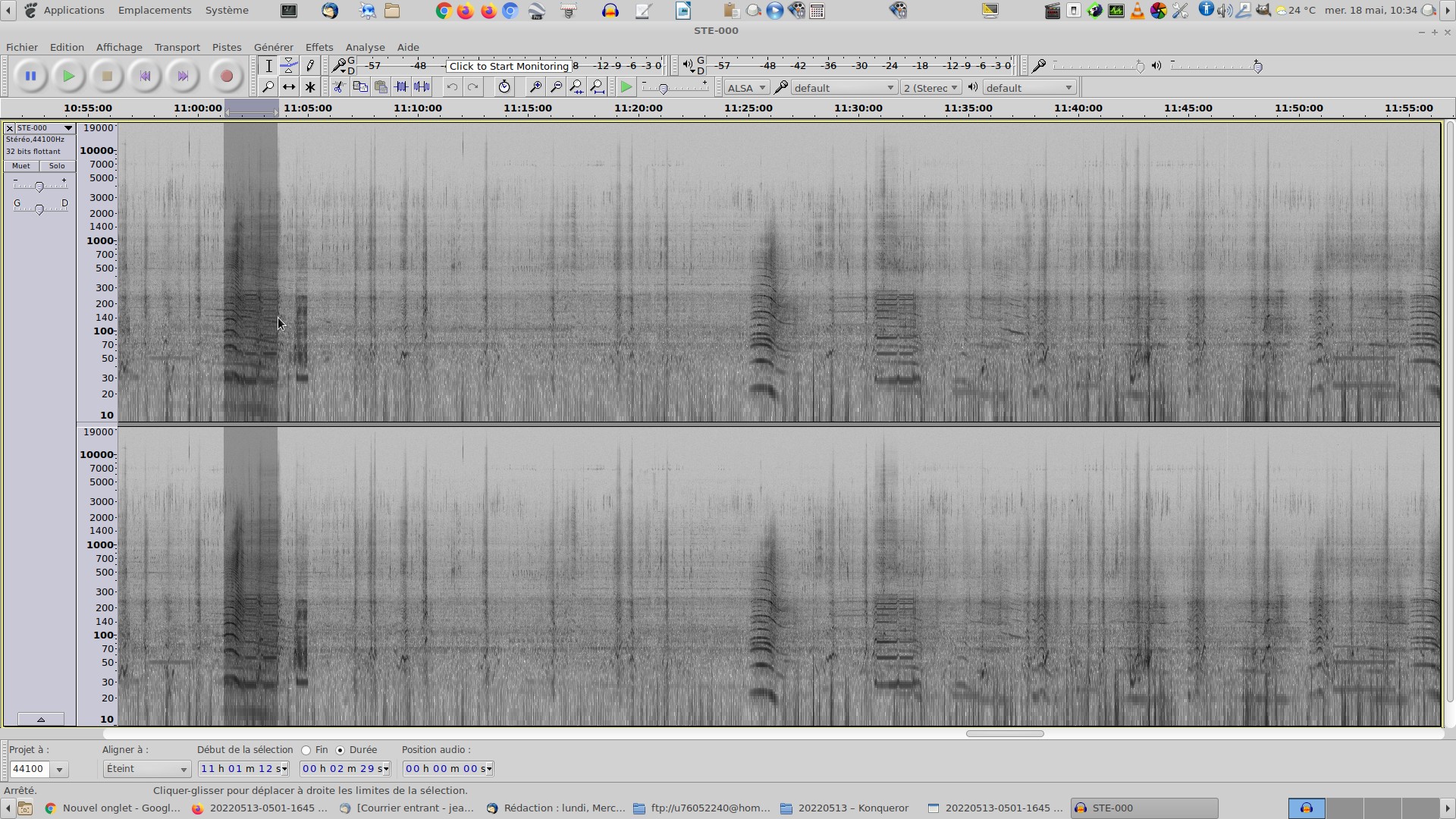
Task: Select the Multi-tool asterisk icon
Action: point(310,87)
